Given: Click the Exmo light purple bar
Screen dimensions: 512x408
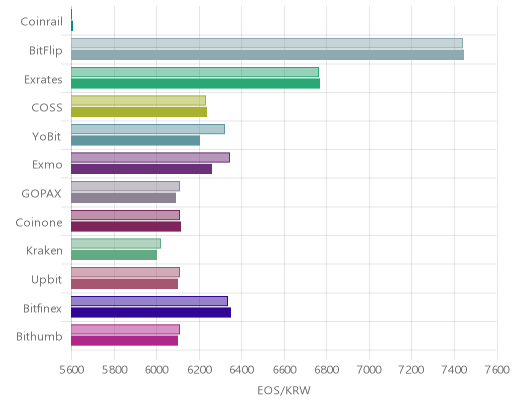Looking at the screenshot, I should tap(150, 158).
